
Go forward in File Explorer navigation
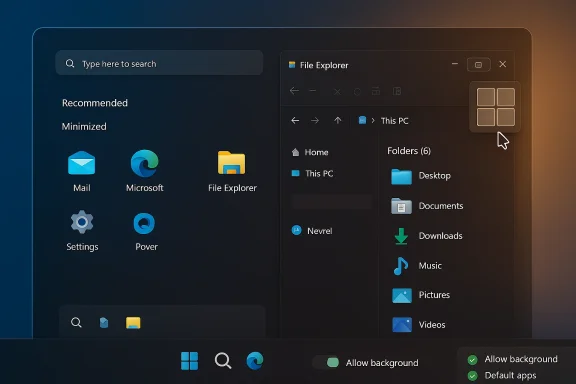click(315, 121)
